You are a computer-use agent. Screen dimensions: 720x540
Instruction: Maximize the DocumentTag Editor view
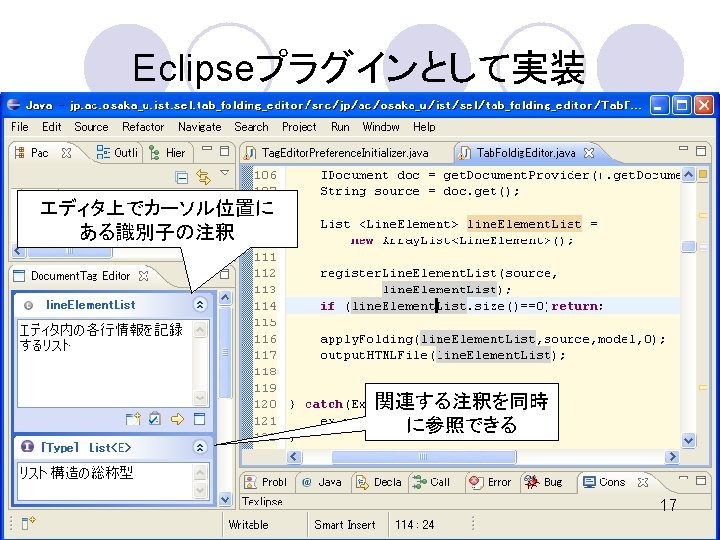225,274
